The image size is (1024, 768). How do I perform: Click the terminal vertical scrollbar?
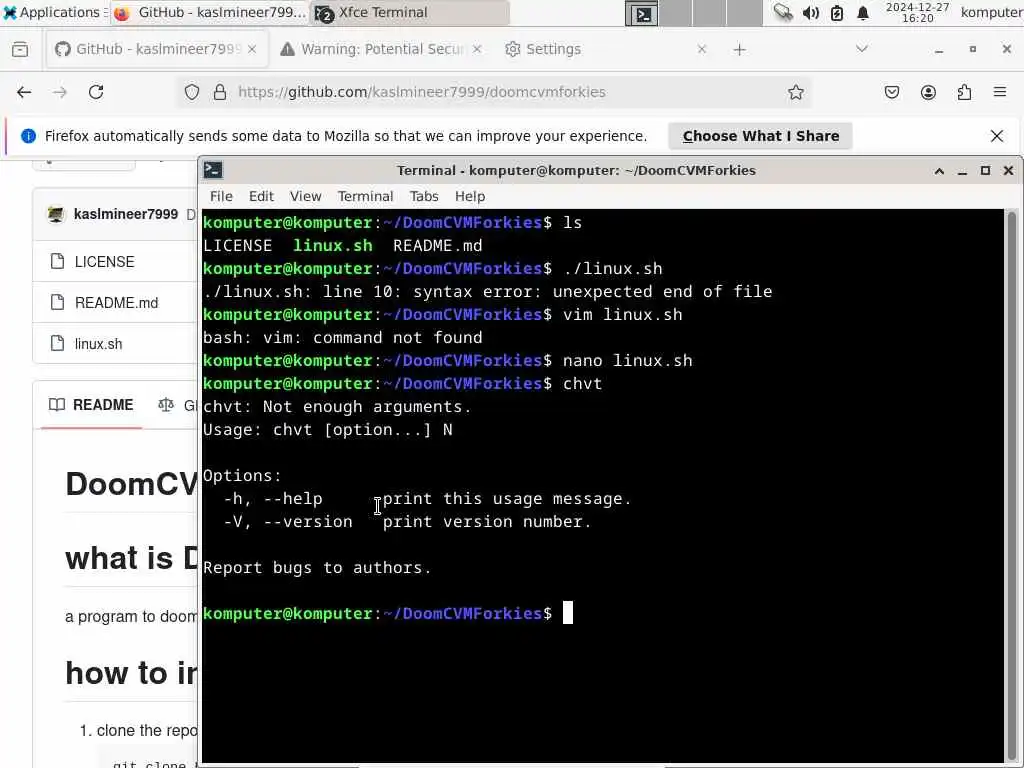(x=1012, y=483)
